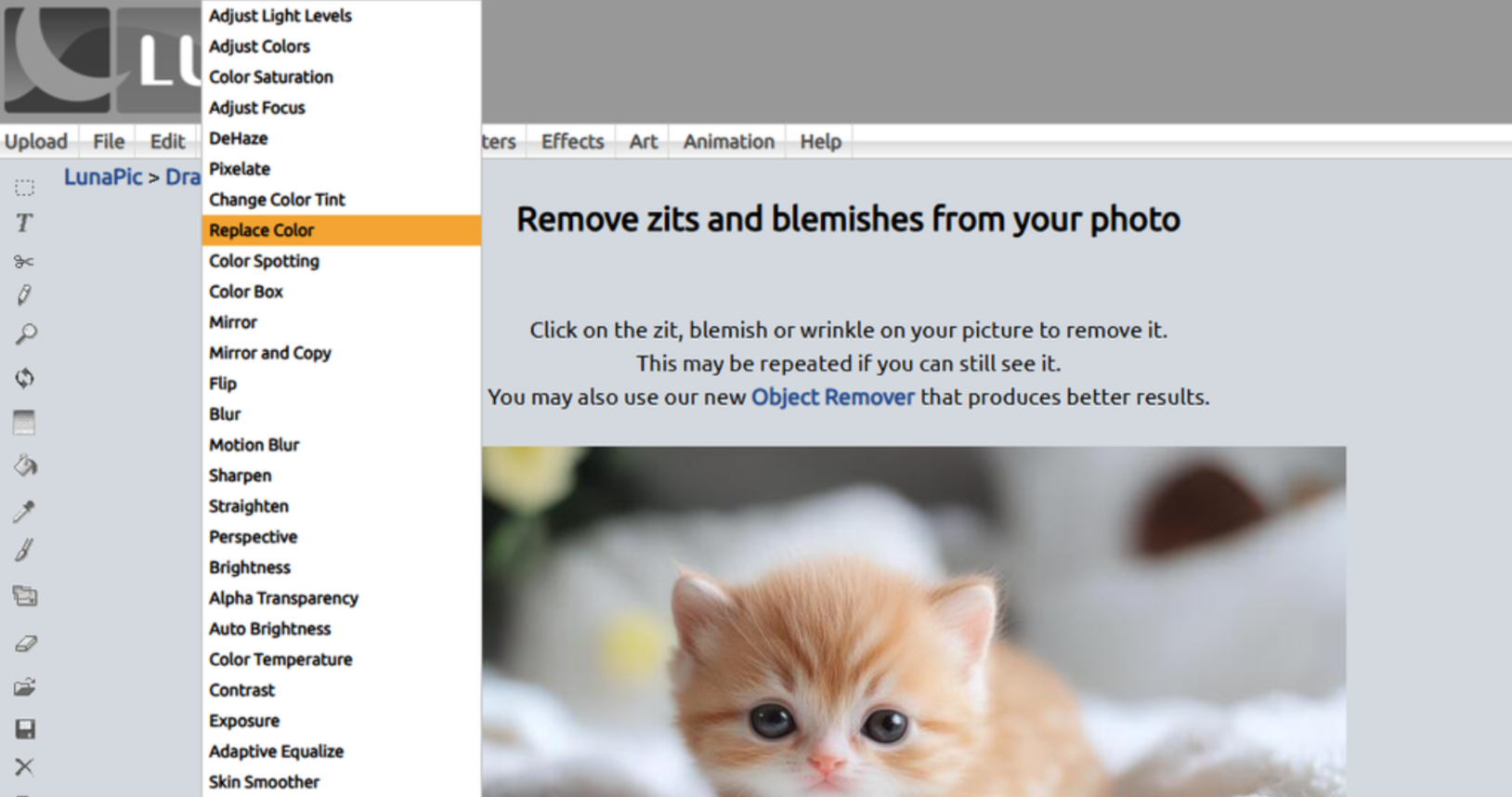Select the Text tool icon
Screen dimensions: 1512x797
coord(25,223)
